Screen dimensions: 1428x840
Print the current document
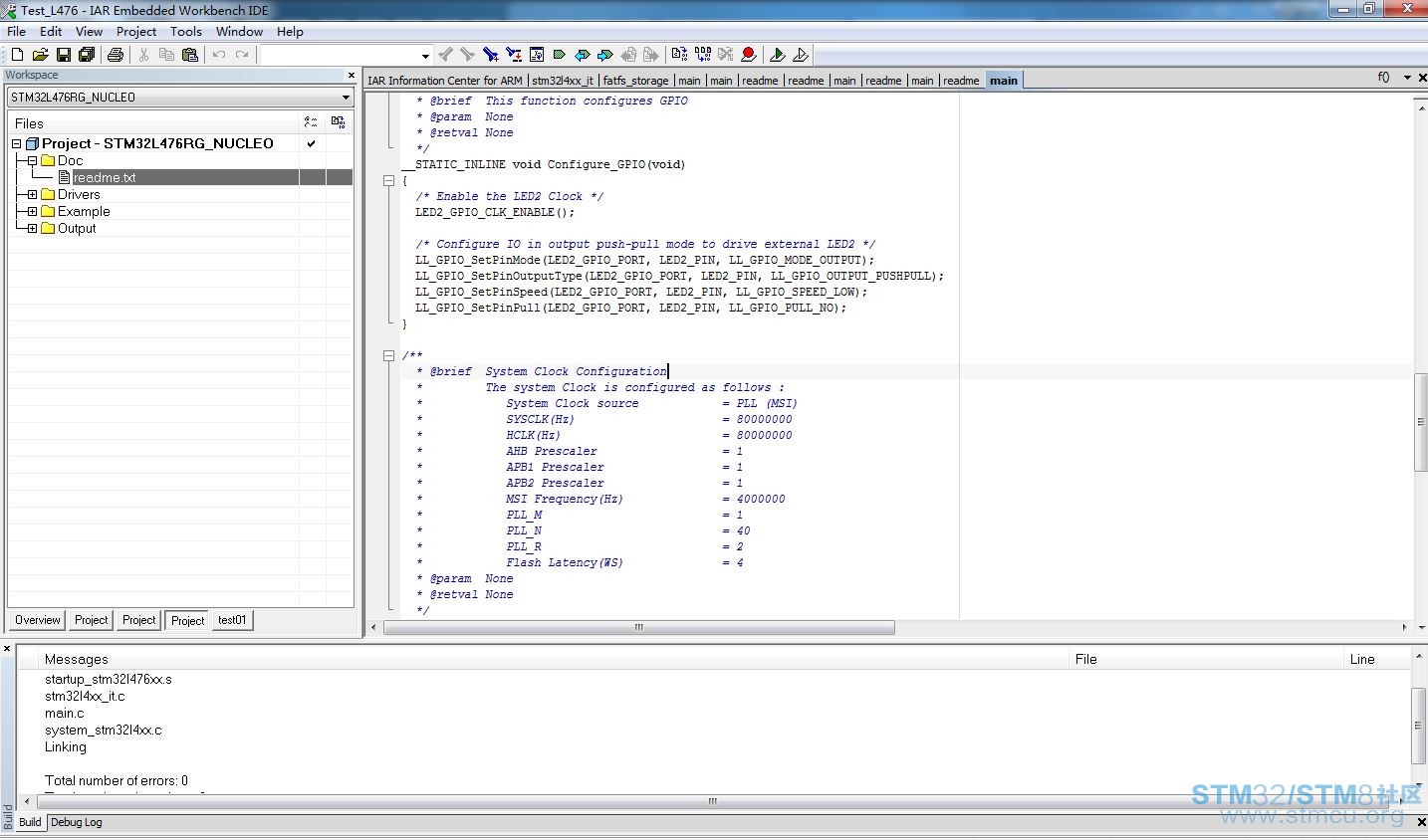tap(116, 55)
